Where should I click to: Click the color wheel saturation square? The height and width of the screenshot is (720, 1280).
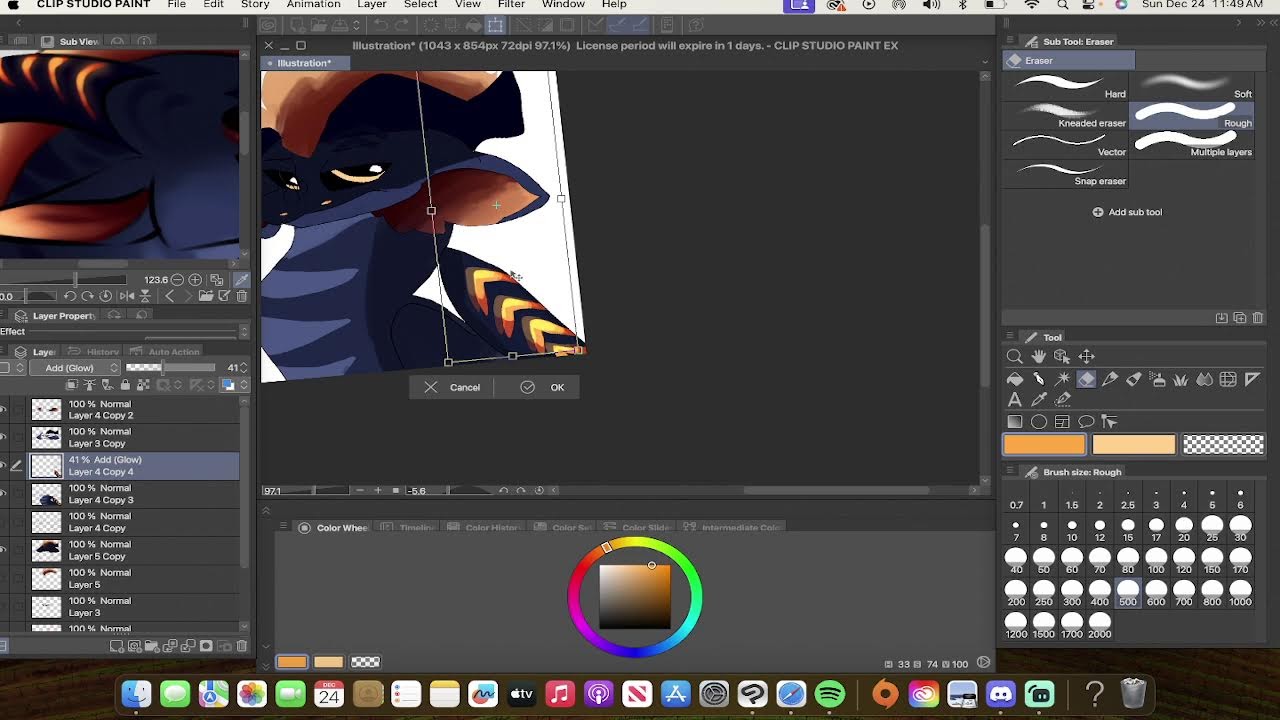pyautogui.click(x=635, y=596)
